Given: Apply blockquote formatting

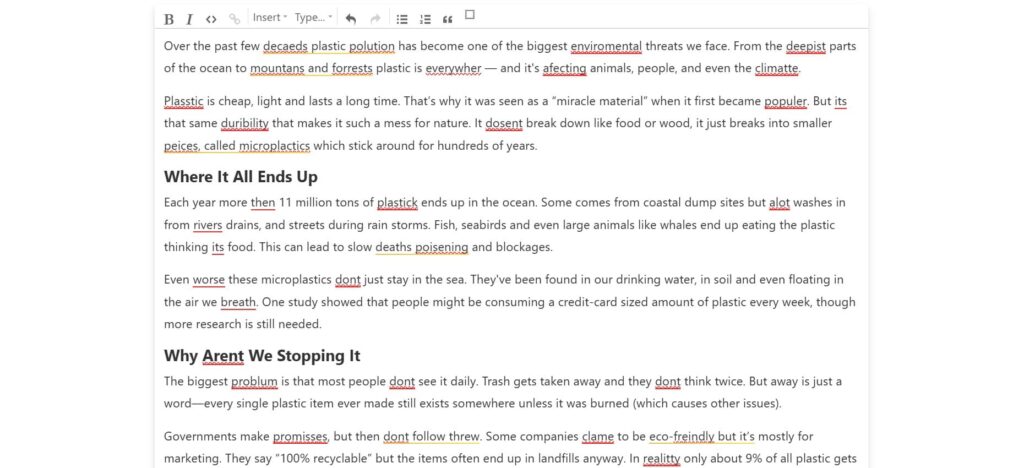Looking at the screenshot, I should (447, 19).
